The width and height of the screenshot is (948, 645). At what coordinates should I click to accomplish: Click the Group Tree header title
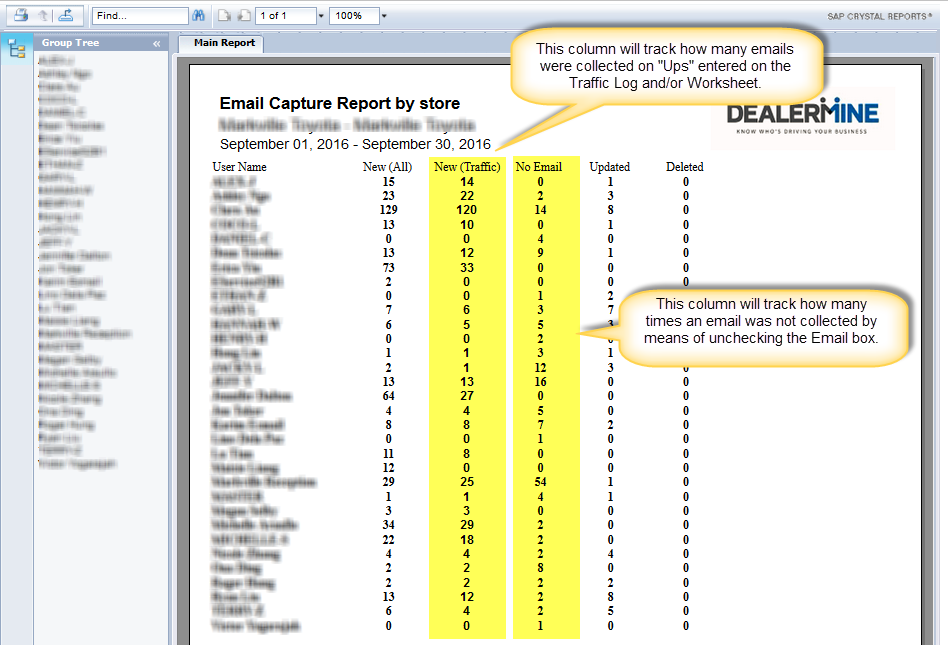(69, 43)
